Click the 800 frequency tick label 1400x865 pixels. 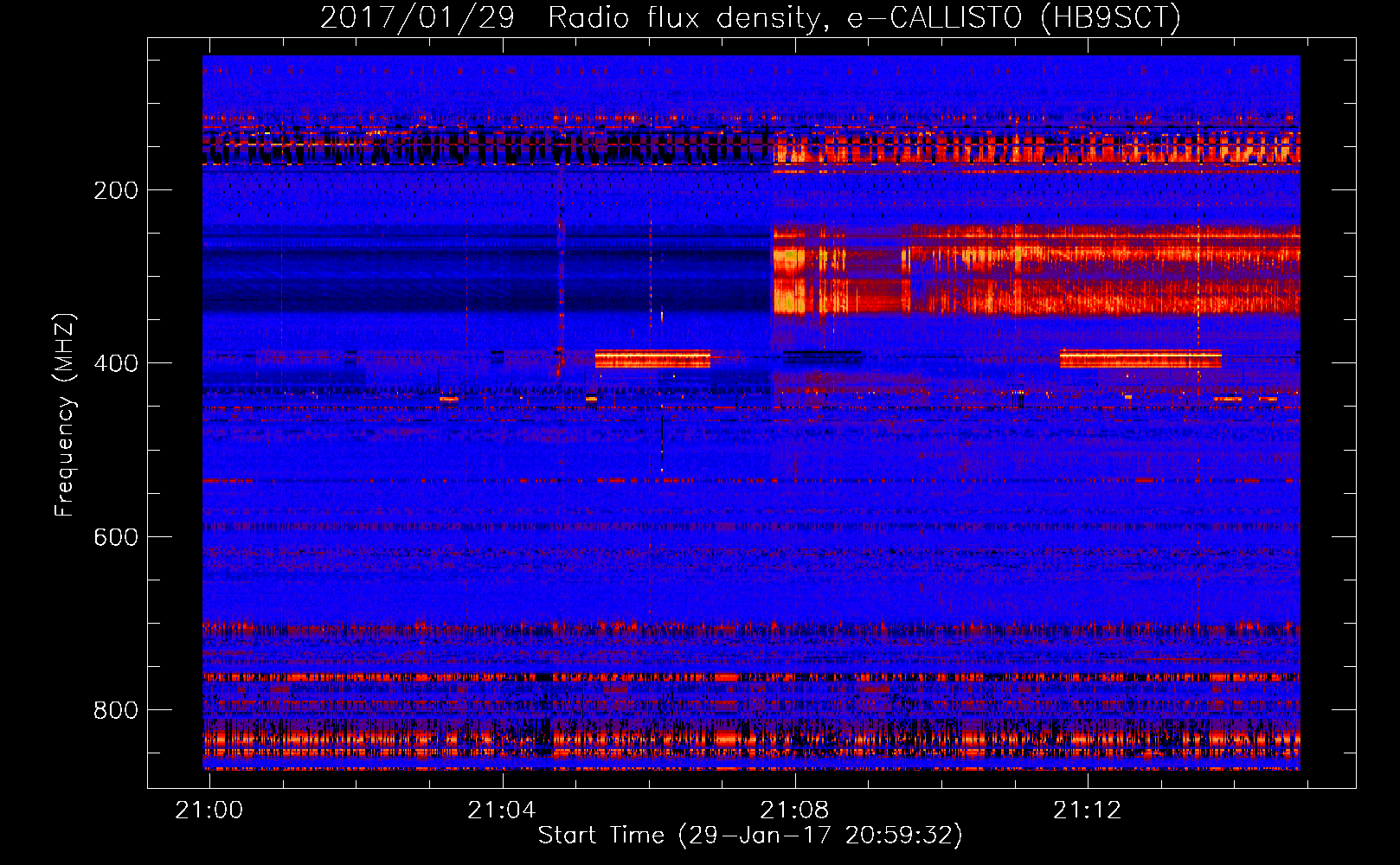[x=116, y=710]
